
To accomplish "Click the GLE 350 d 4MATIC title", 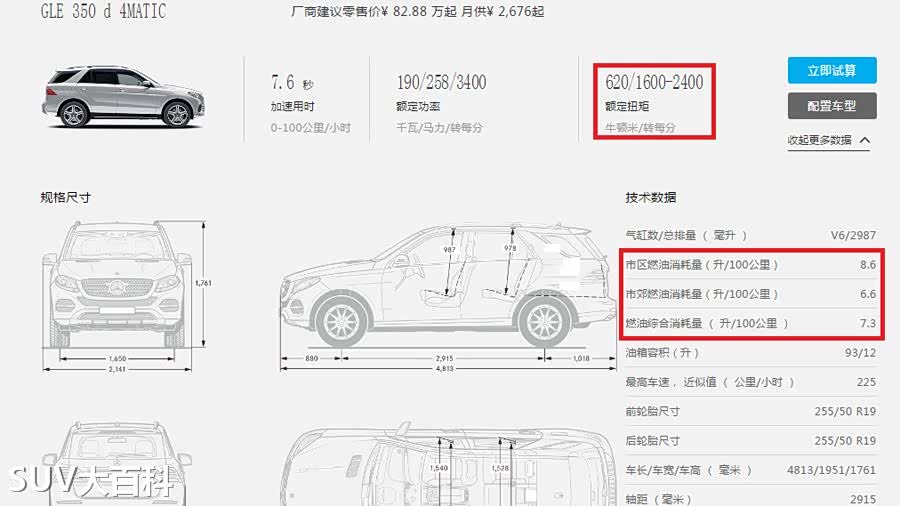I will [x=103, y=11].
